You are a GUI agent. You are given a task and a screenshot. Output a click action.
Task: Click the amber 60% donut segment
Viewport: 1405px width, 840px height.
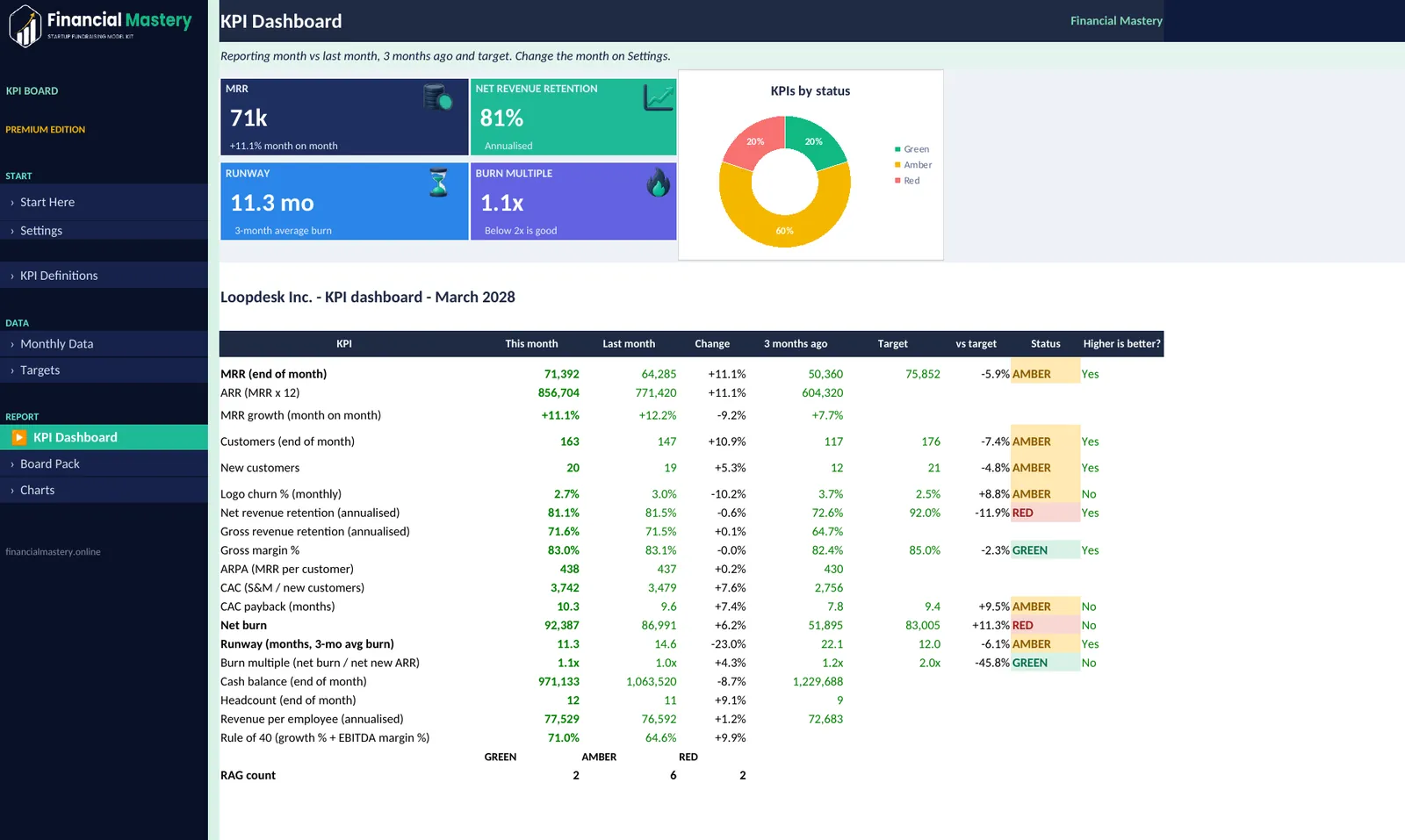(785, 230)
